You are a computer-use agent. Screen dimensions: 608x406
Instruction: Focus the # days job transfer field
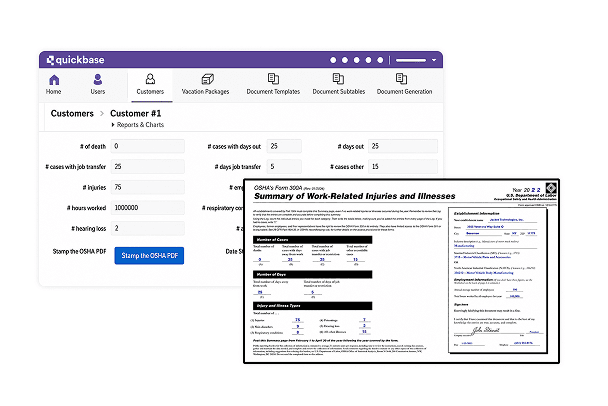pos(284,167)
